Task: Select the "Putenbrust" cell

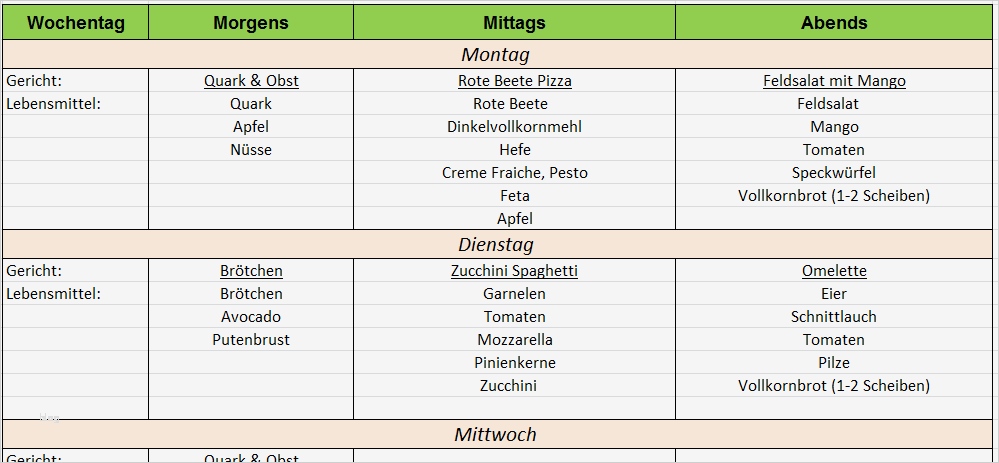Action: tap(251, 340)
